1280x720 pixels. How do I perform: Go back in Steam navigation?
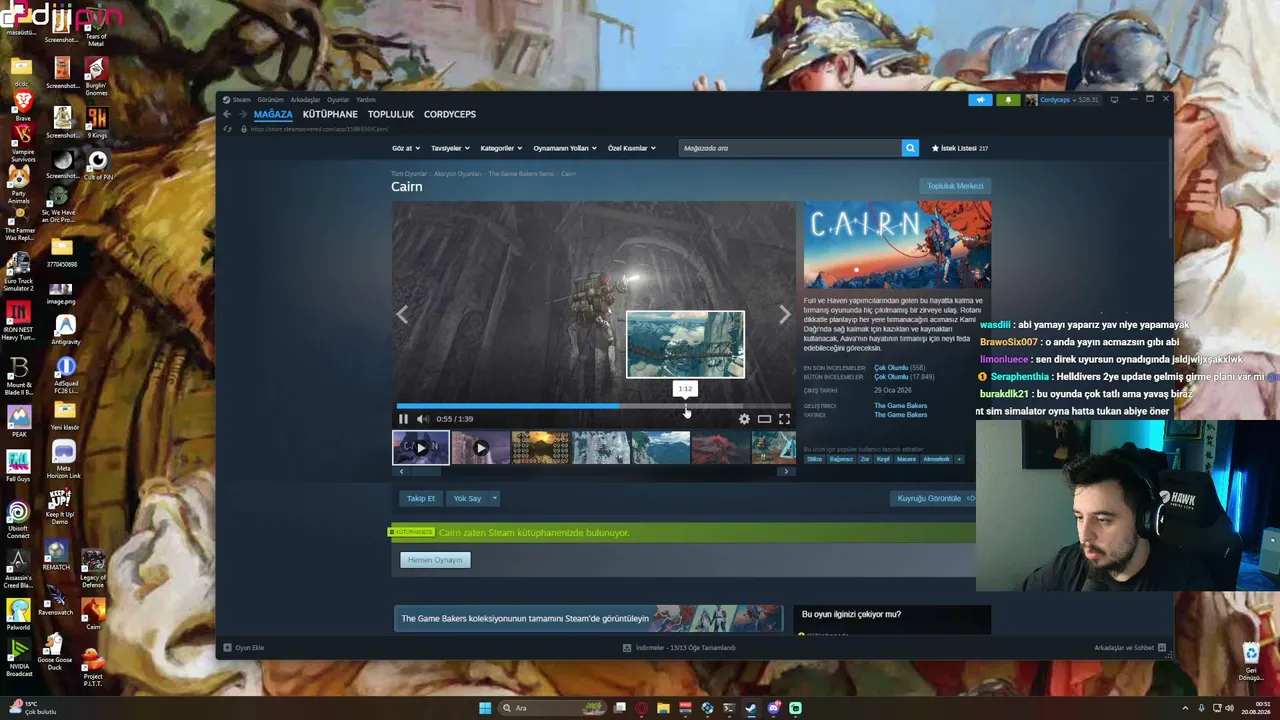click(x=227, y=114)
